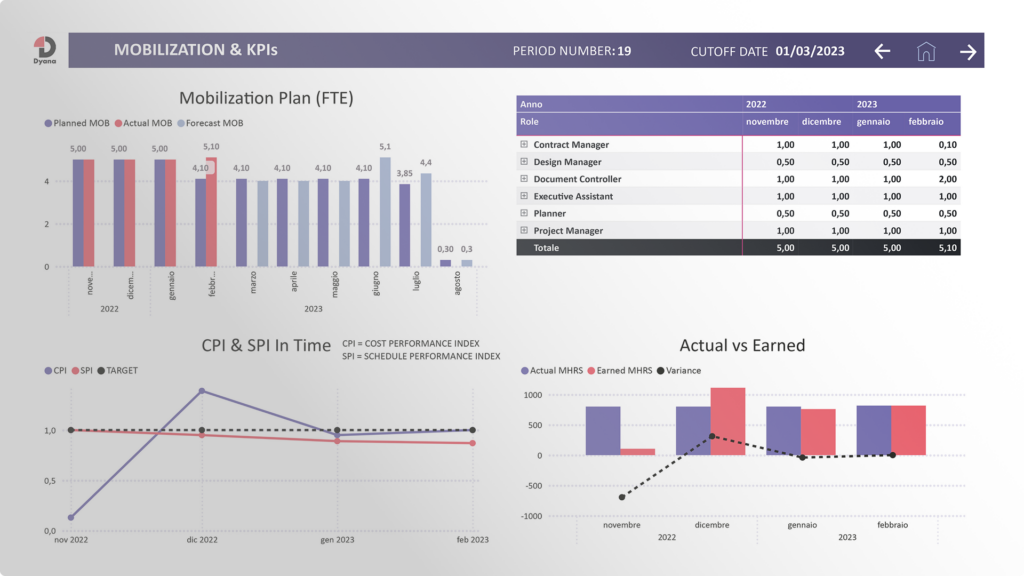
Task: Click the Planned MOB bar for agosto
Action: (445, 263)
